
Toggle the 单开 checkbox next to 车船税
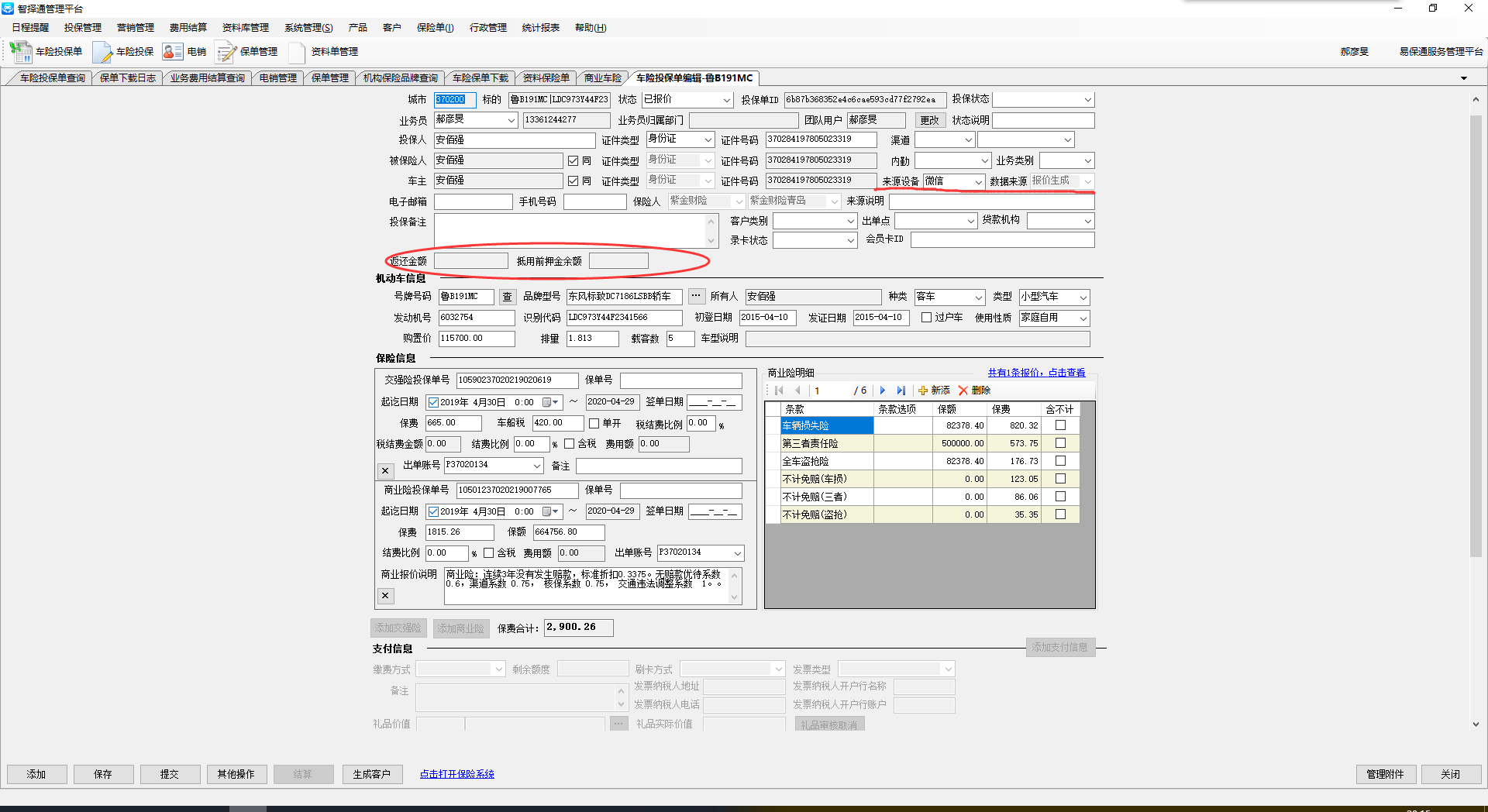pyautogui.click(x=594, y=424)
